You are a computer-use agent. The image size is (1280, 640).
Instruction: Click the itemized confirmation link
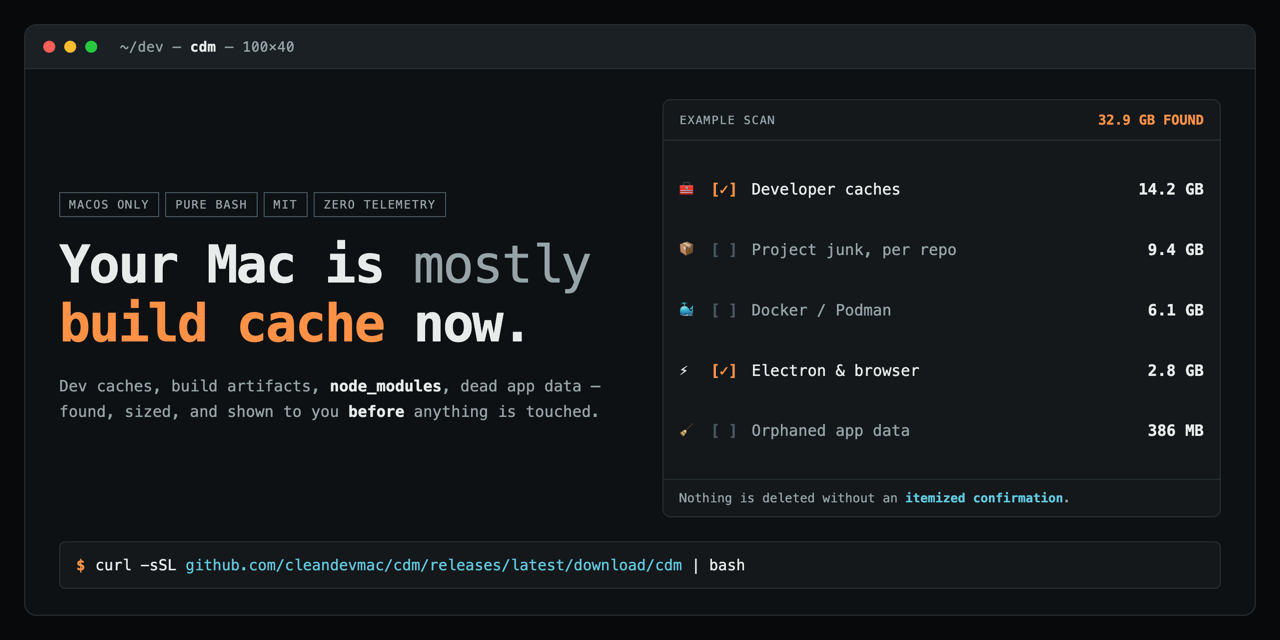coord(985,498)
